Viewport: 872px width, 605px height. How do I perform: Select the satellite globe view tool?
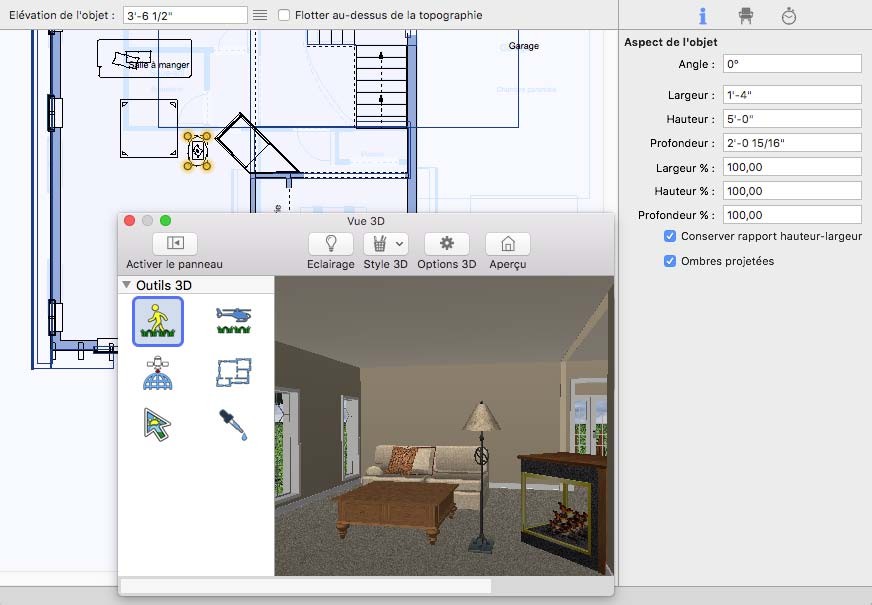pyautogui.click(x=158, y=373)
